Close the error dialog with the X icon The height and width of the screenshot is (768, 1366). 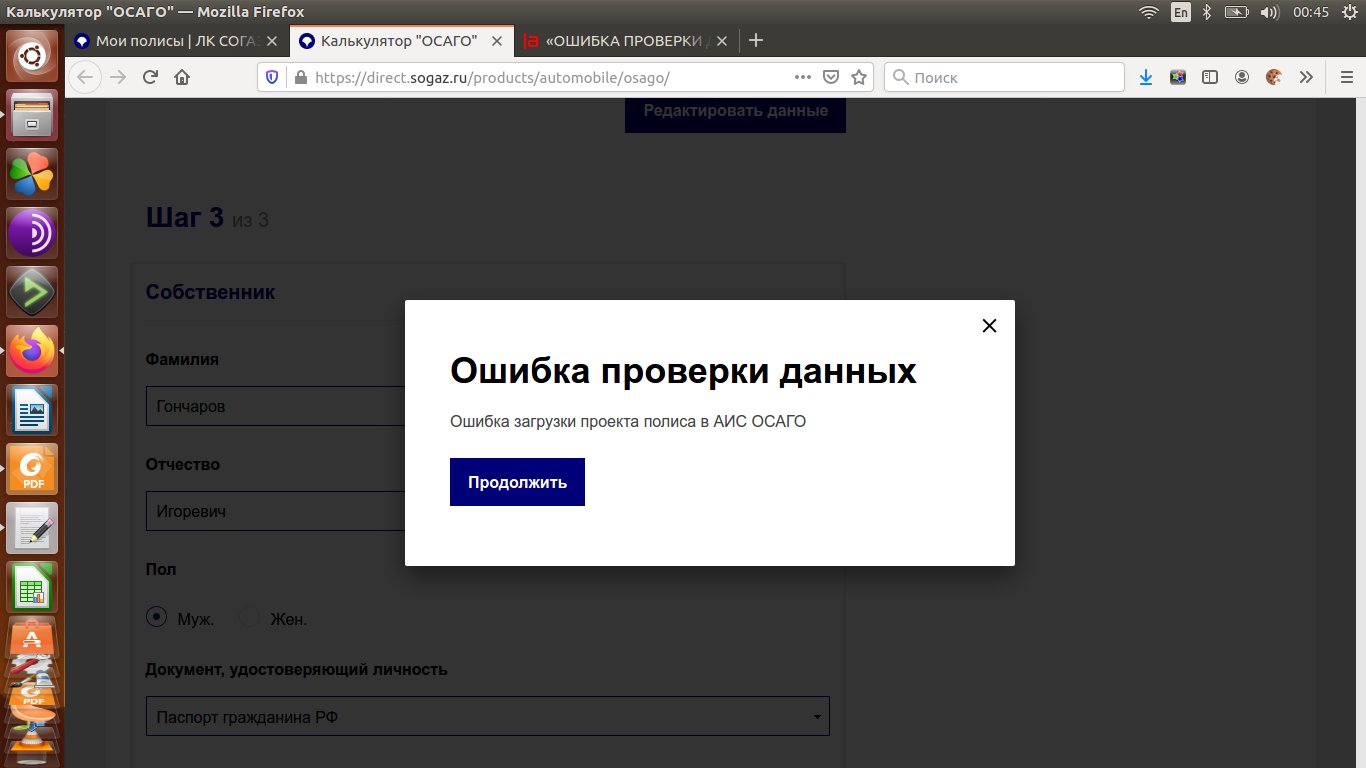pos(989,326)
